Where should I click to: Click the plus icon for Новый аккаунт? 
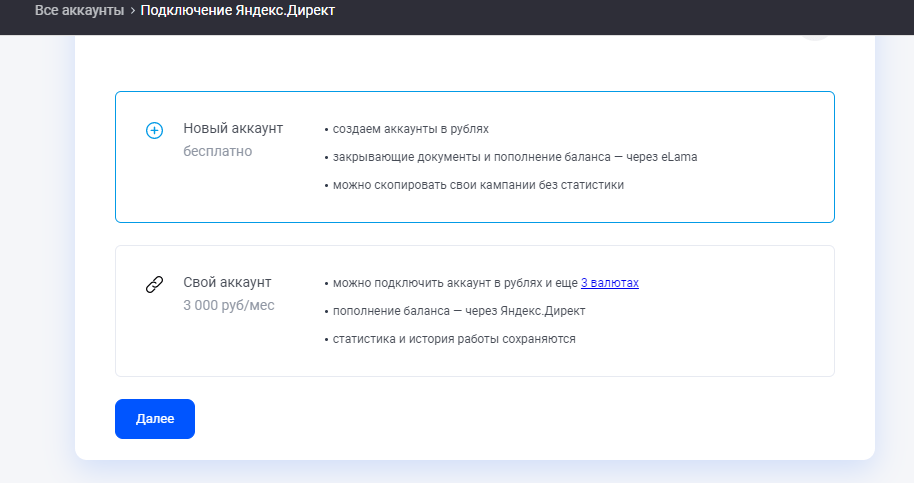pyautogui.click(x=154, y=131)
